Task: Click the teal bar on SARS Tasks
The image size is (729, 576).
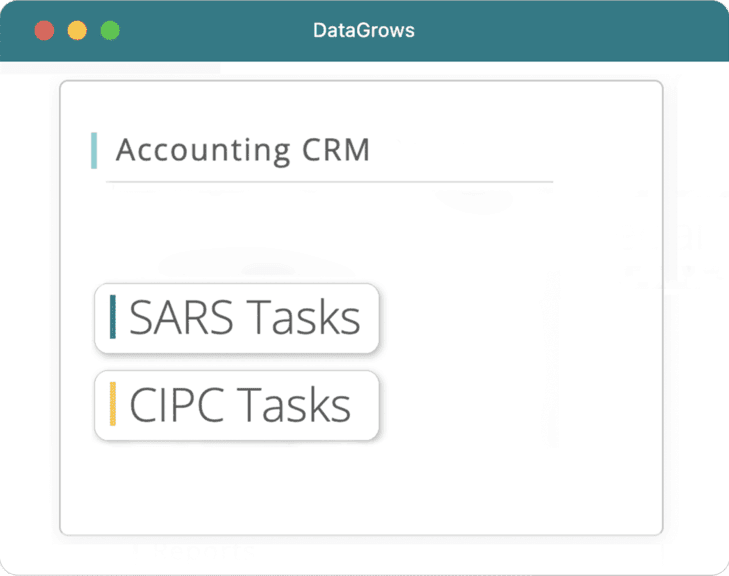Action: point(113,317)
